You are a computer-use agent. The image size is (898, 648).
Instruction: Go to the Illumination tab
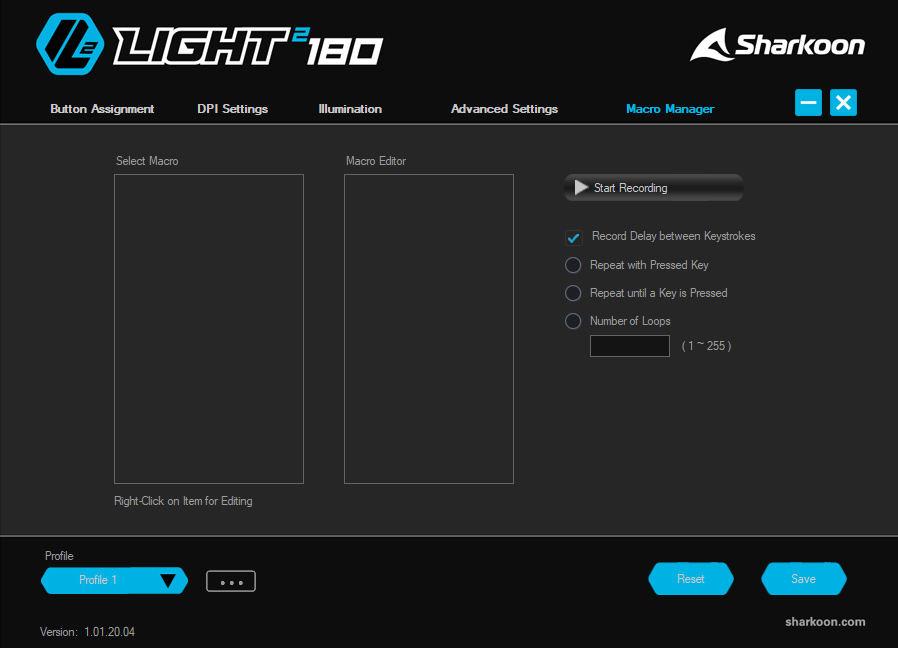350,109
